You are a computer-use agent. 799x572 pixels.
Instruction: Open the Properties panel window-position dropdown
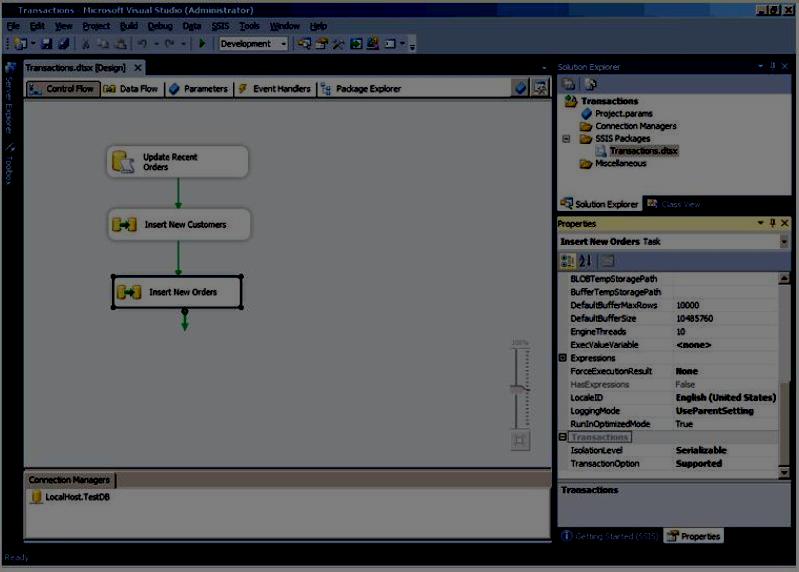click(760, 223)
